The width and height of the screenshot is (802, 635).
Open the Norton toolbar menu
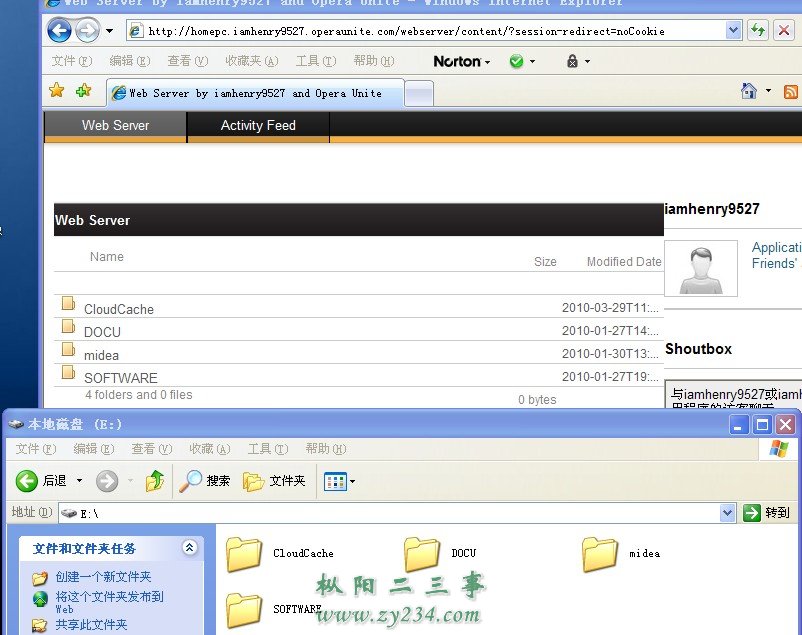[x=462, y=61]
